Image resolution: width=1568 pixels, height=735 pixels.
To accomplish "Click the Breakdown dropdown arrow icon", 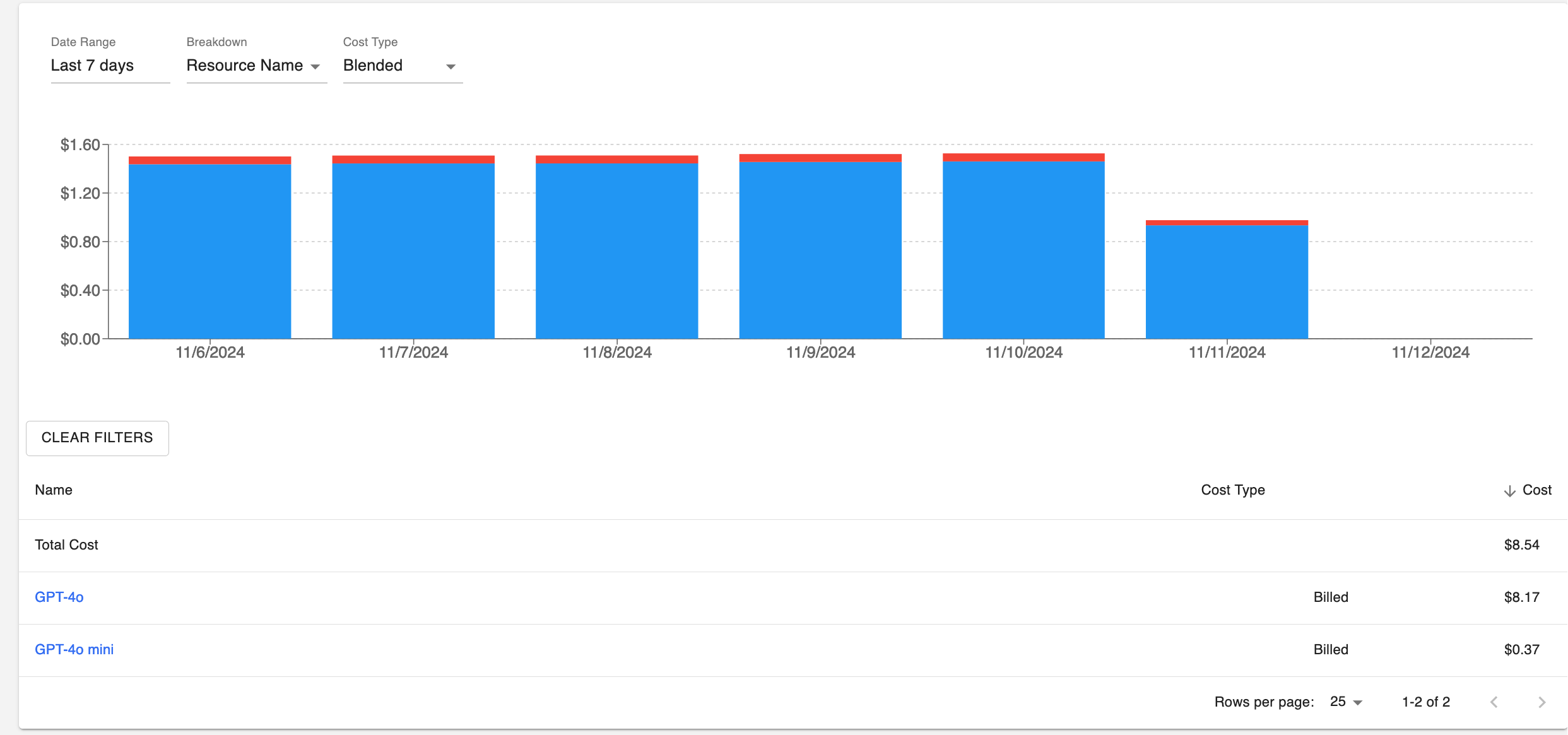I will click(315, 67).
